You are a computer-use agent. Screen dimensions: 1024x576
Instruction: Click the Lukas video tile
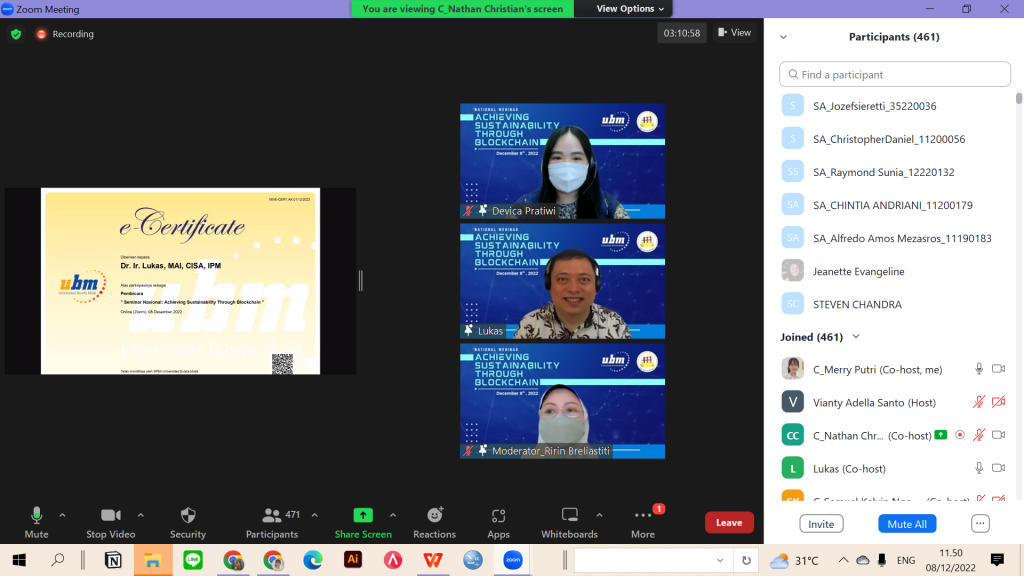click(562, 281)
